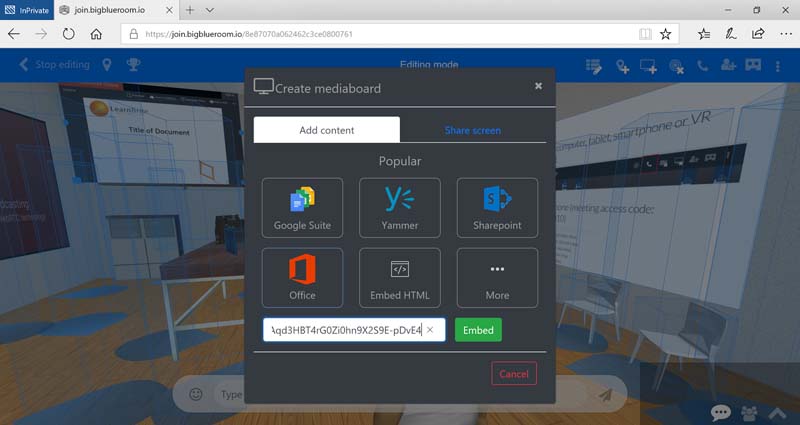Click the remove object icon in toolbar

pos(677,66)
